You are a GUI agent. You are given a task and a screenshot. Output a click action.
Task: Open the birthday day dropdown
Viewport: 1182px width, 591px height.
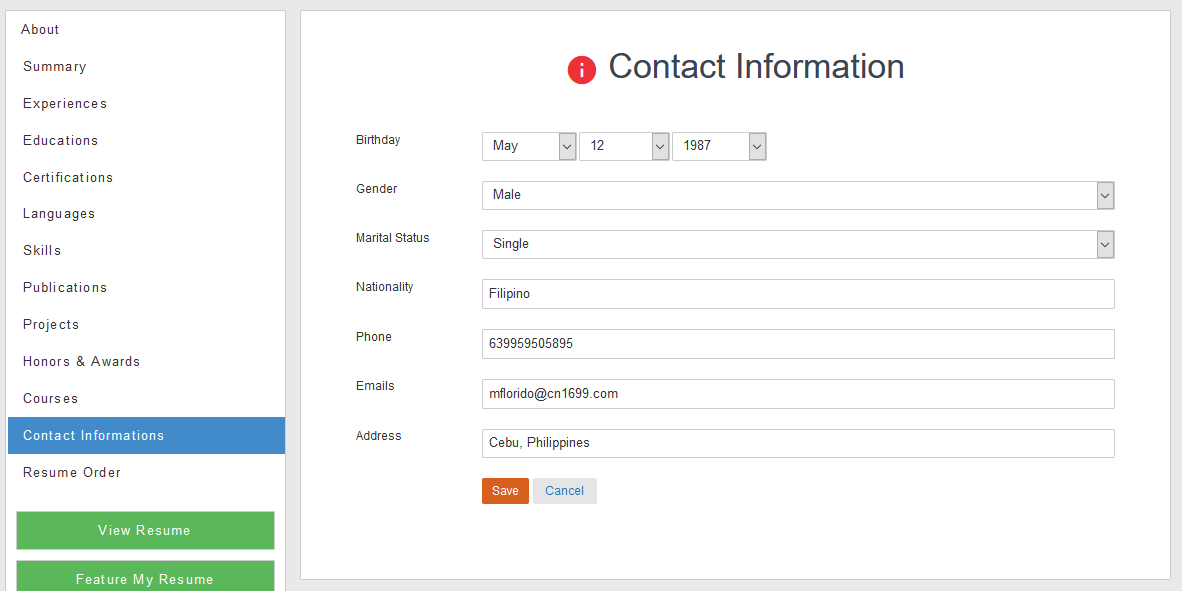(x=624, y=146)
